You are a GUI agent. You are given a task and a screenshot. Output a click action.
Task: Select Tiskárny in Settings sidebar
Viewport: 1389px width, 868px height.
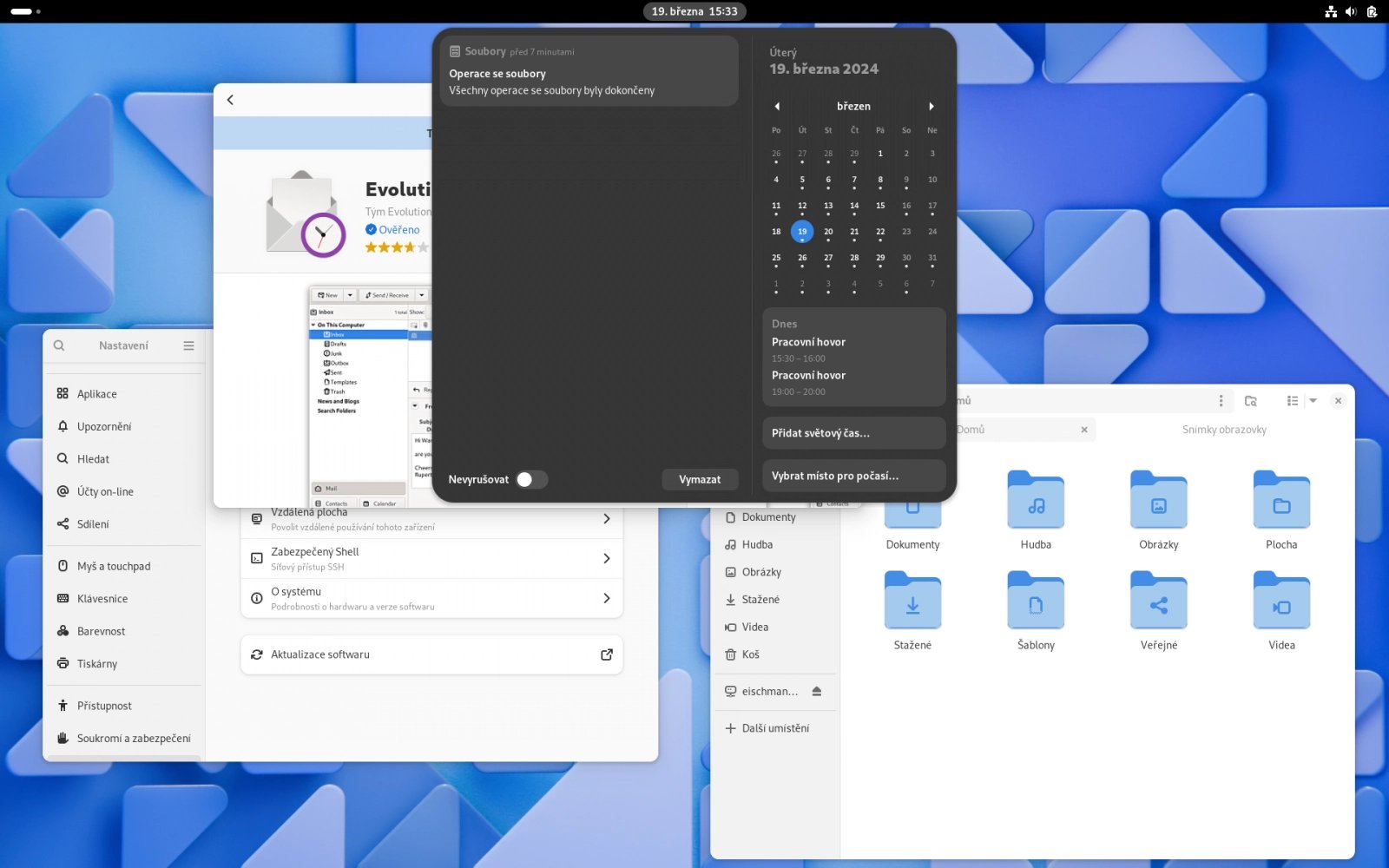(x=124, y=663)
